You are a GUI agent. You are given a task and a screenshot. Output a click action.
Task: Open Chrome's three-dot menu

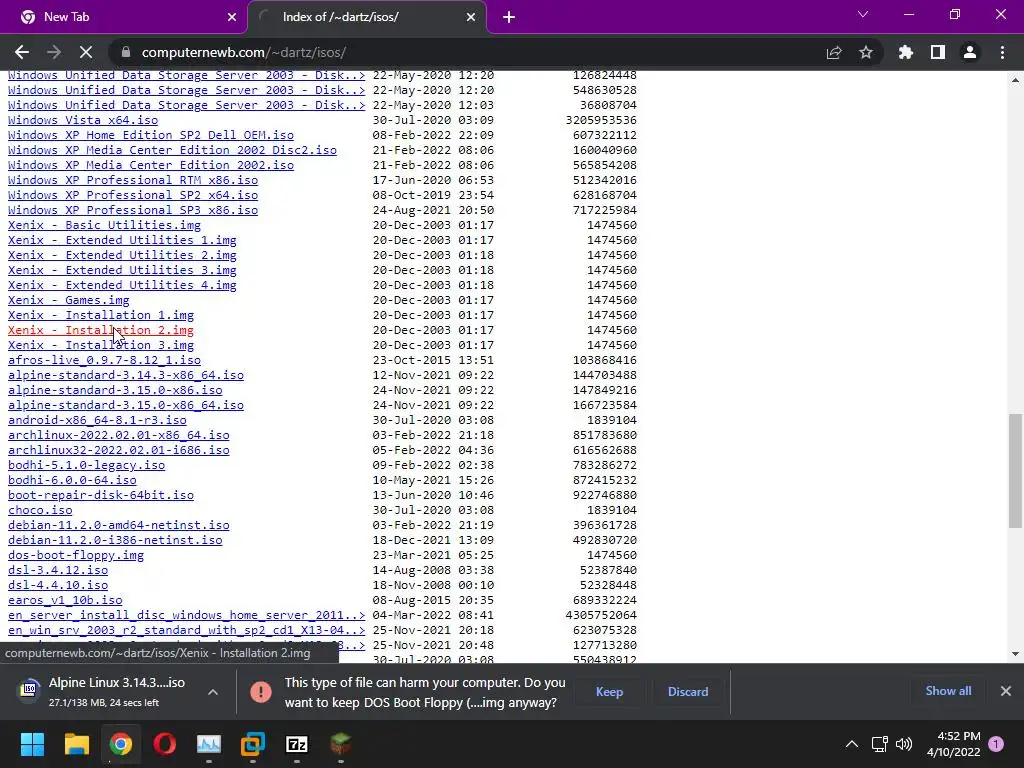tap(1002, 52)
